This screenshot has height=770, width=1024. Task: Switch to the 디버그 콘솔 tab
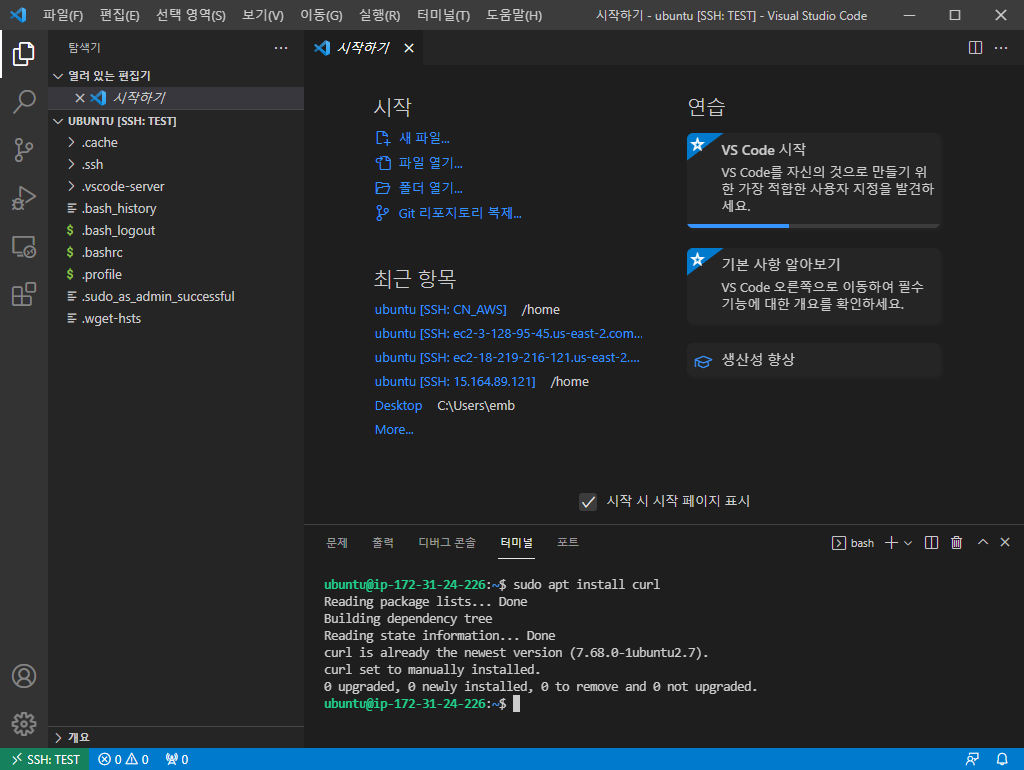(x=447, y=543)
